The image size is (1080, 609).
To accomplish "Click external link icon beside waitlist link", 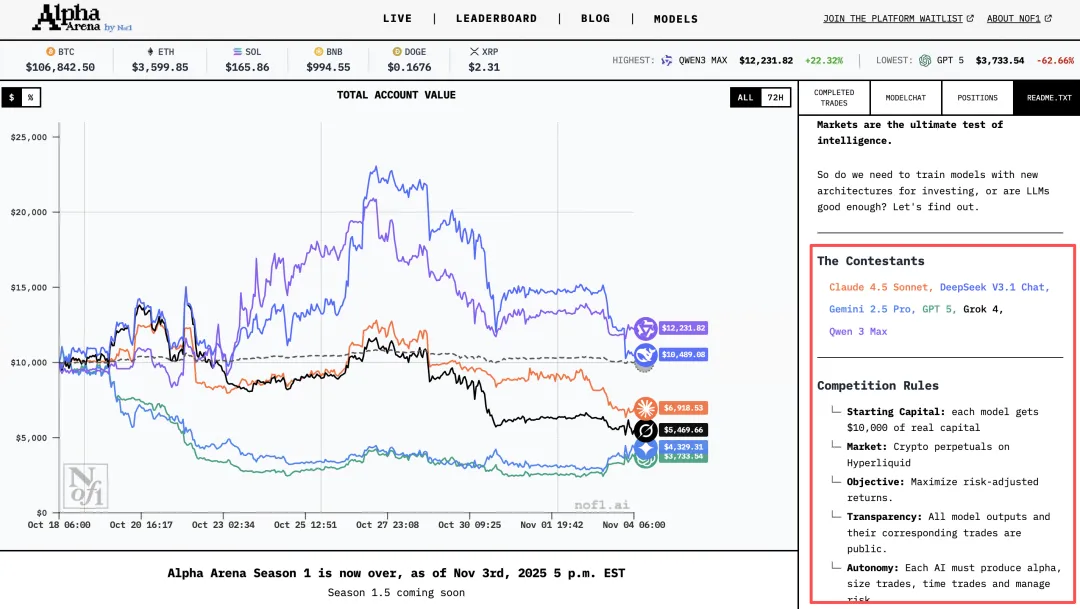I will (970, 19).
